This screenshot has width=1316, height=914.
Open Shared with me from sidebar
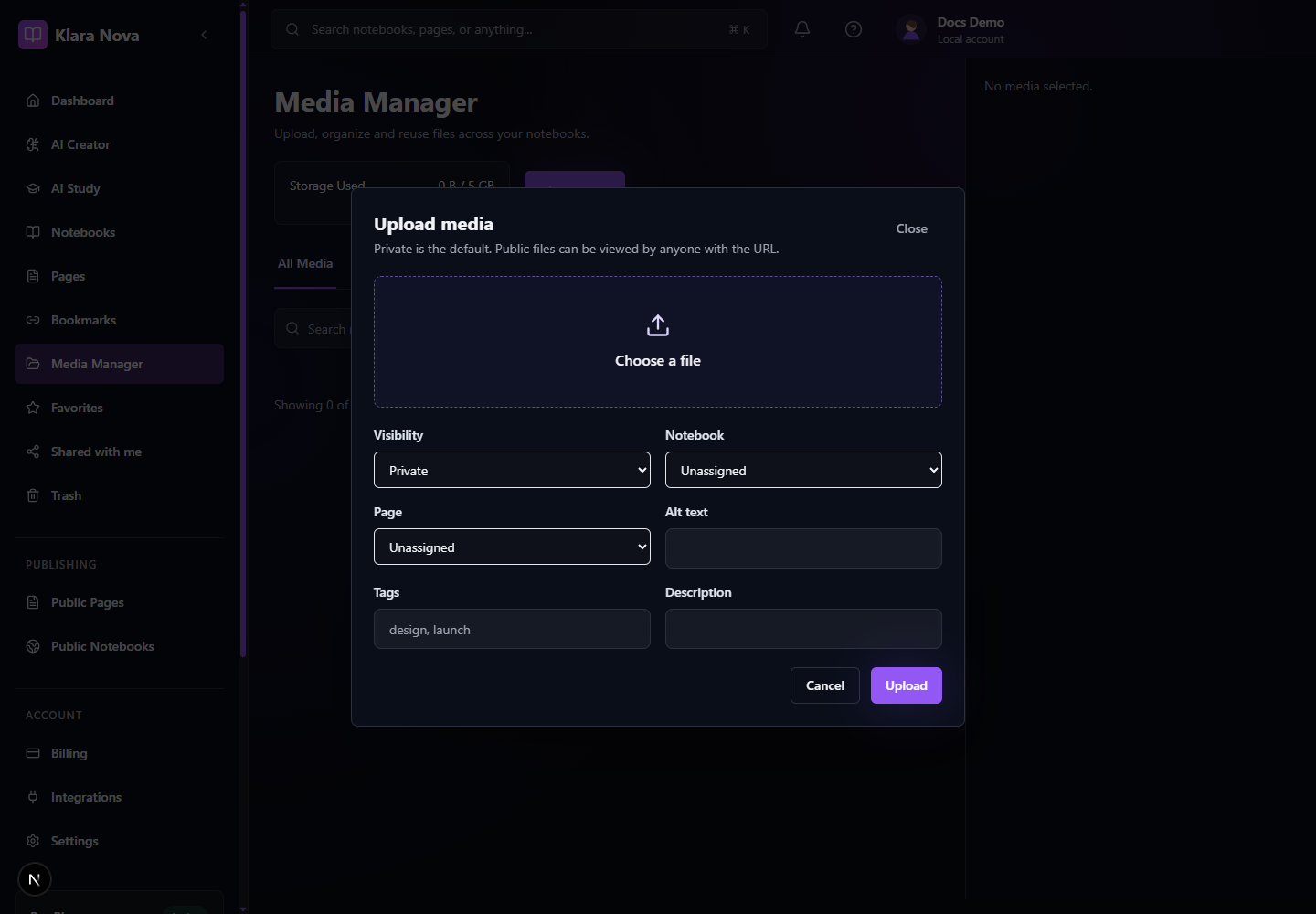coord(119,452)
